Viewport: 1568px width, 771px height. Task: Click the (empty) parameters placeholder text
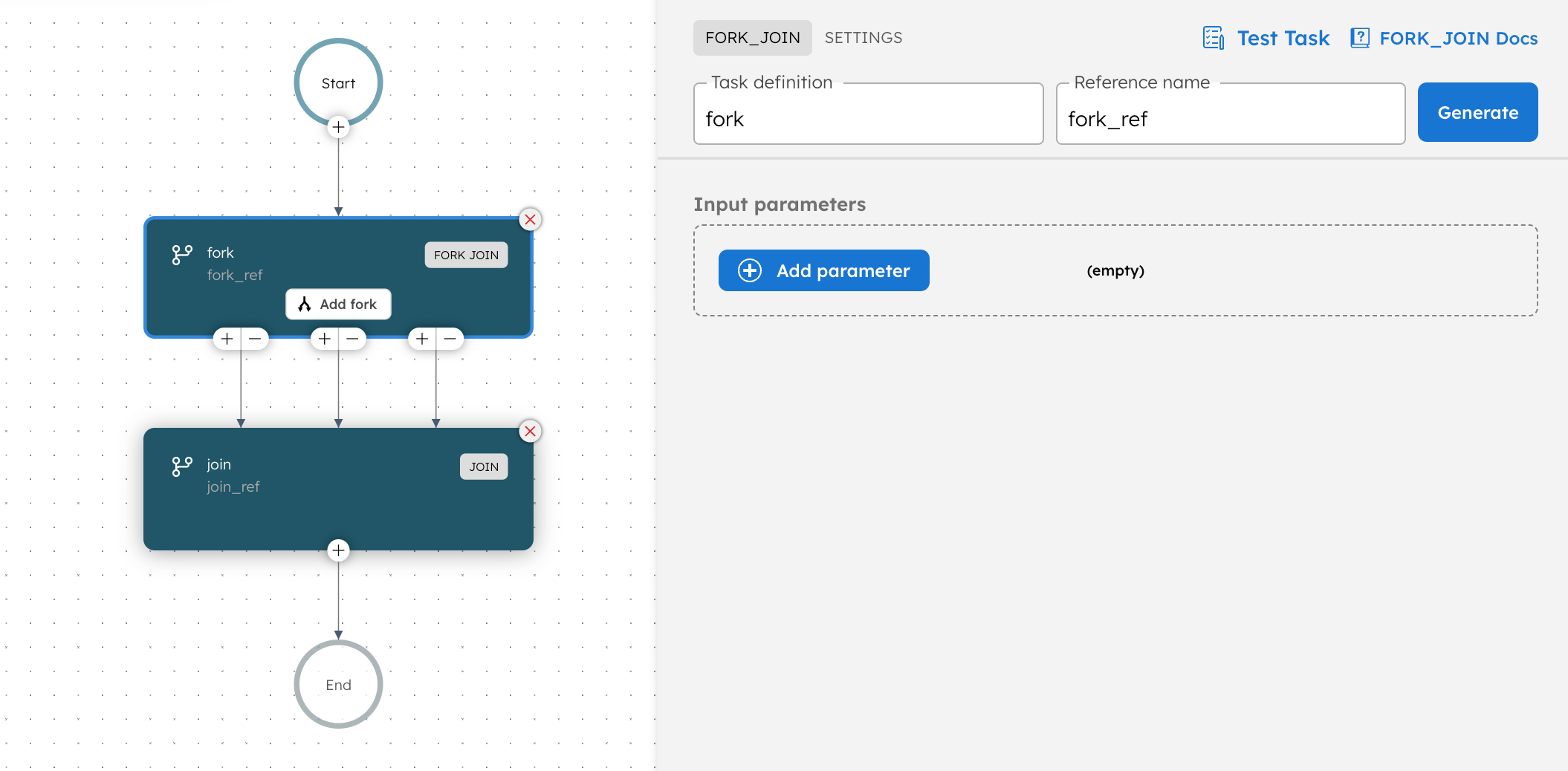tap(1115, 270)
